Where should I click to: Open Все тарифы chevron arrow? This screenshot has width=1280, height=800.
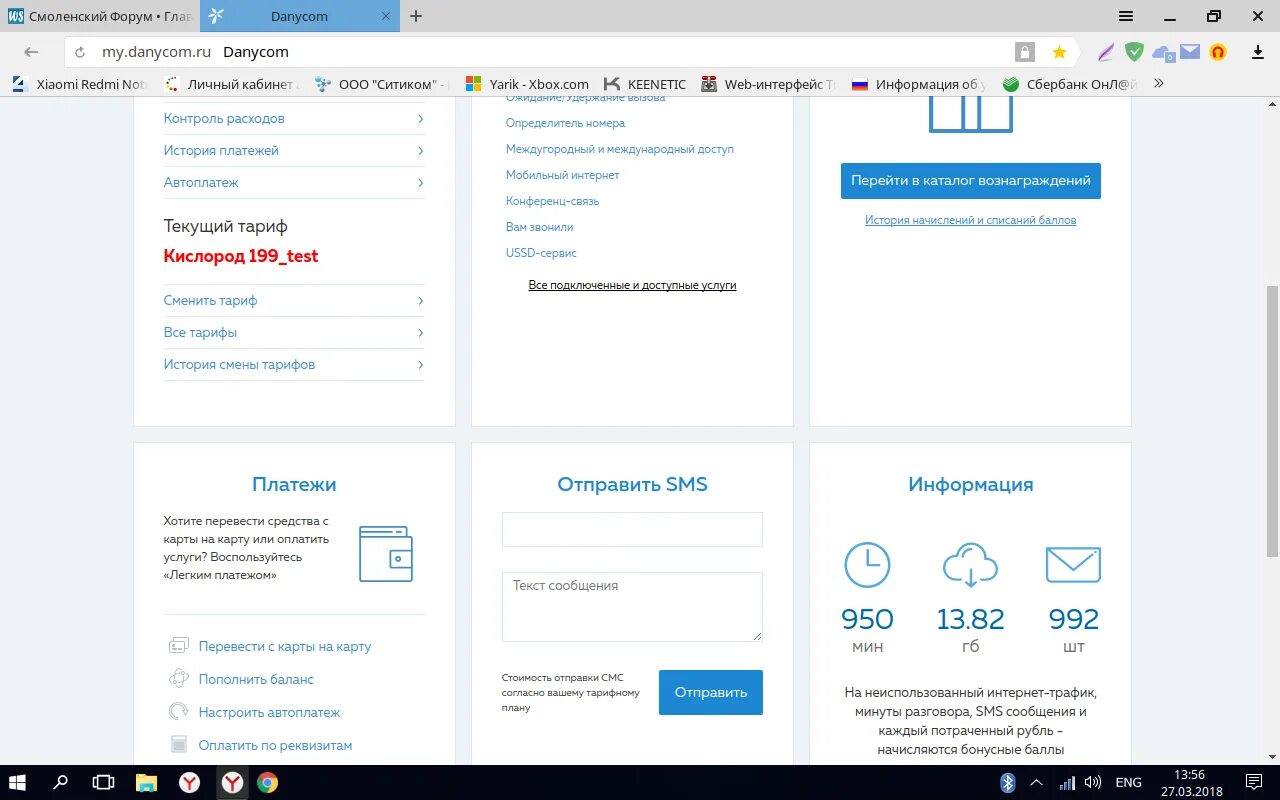click(x=420, y=333)
